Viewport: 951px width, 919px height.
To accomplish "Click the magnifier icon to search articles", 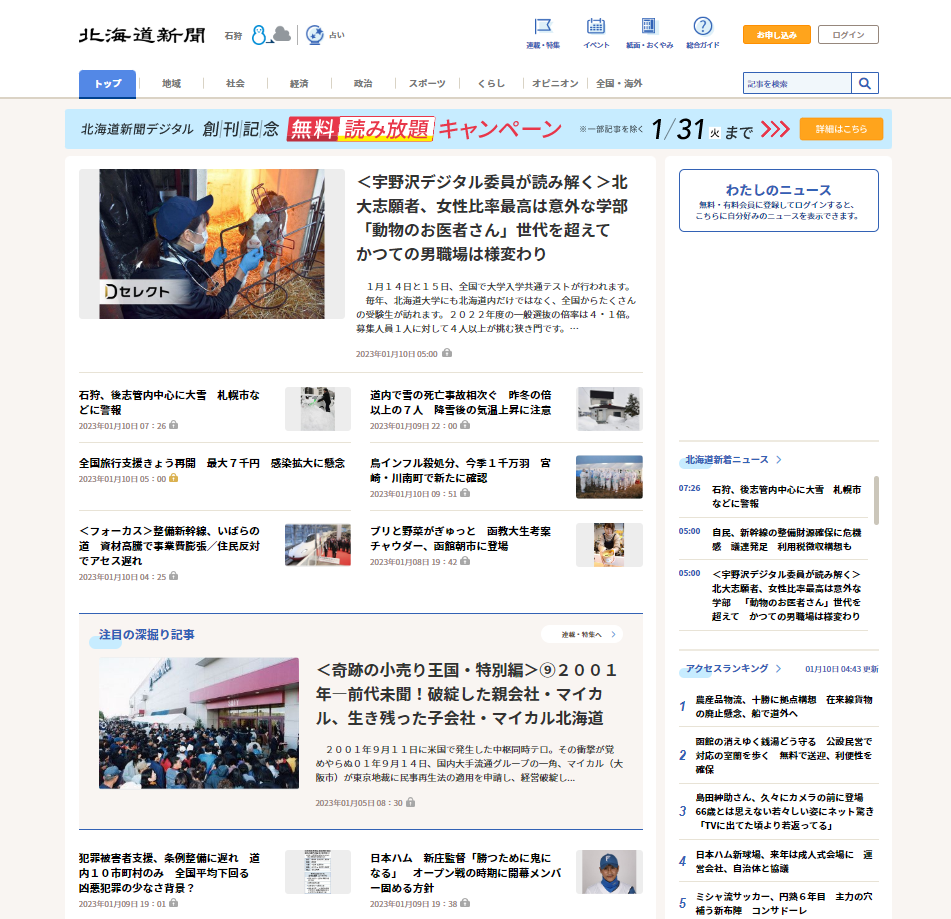I will click(x=866, y=83).
